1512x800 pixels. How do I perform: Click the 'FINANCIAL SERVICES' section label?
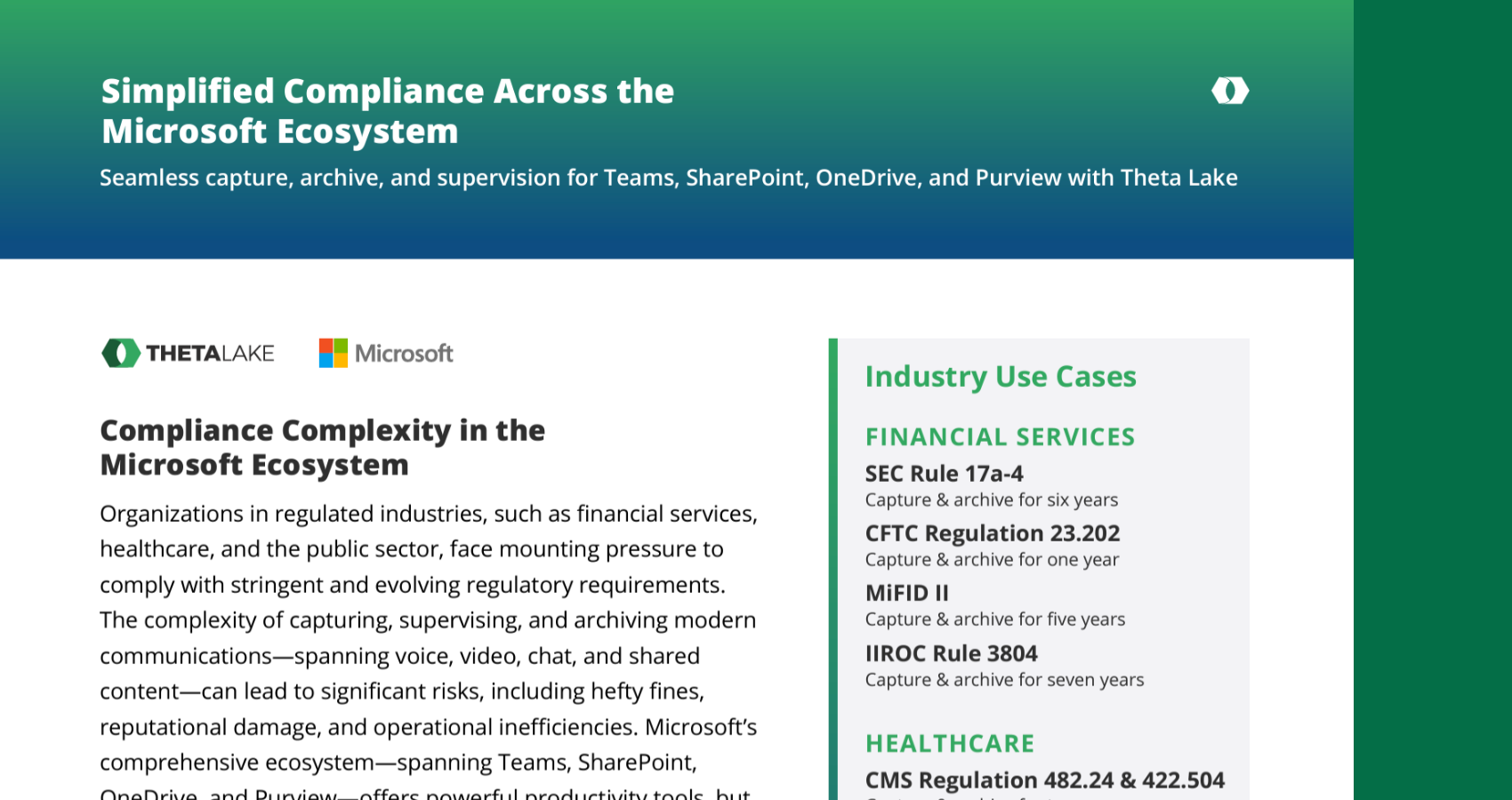(x=1001, y=437)
